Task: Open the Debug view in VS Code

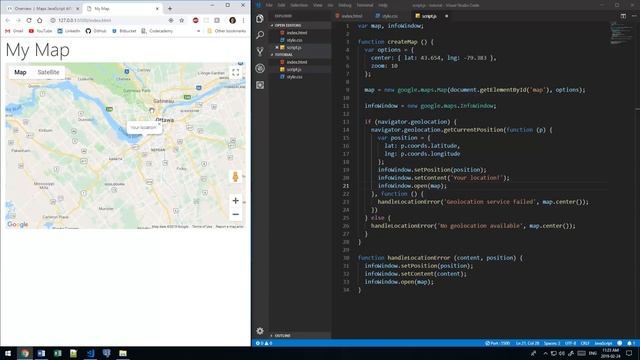Action: coord(260,68)
